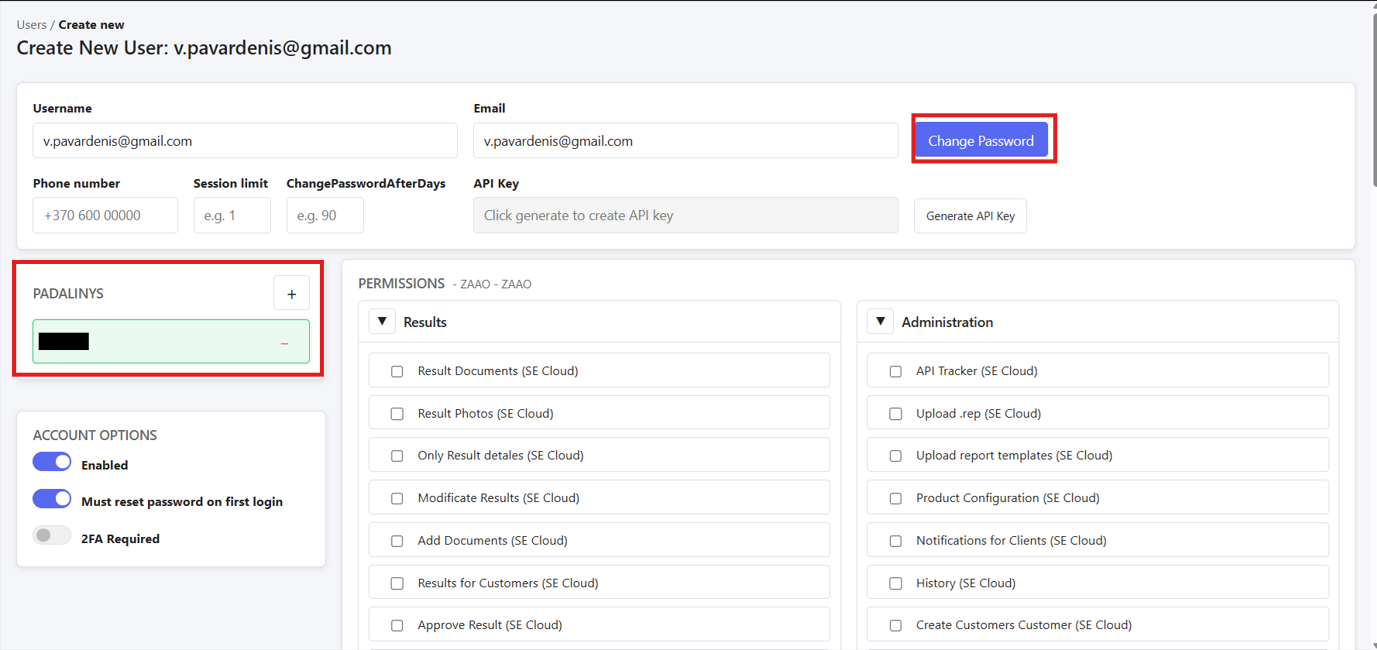1377x650 pixels.
Task: Select the green department entry under PADALINYS
Action: (171, 342)
